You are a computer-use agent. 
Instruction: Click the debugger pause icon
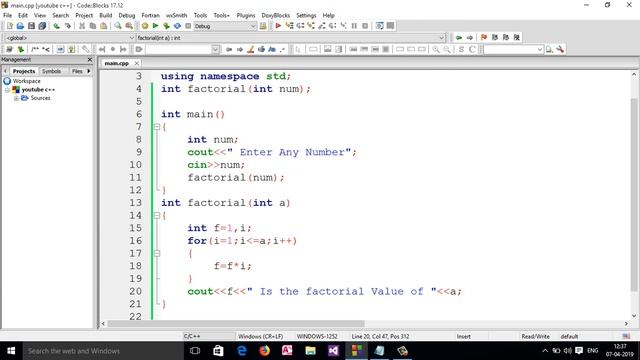coord(354,26)
